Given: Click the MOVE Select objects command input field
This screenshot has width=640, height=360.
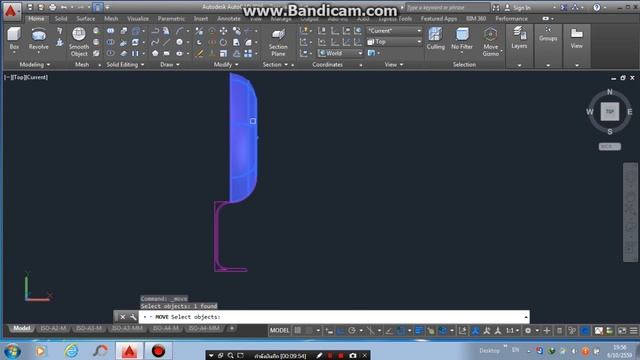Looking at the screenshot, I should (334, 317).
